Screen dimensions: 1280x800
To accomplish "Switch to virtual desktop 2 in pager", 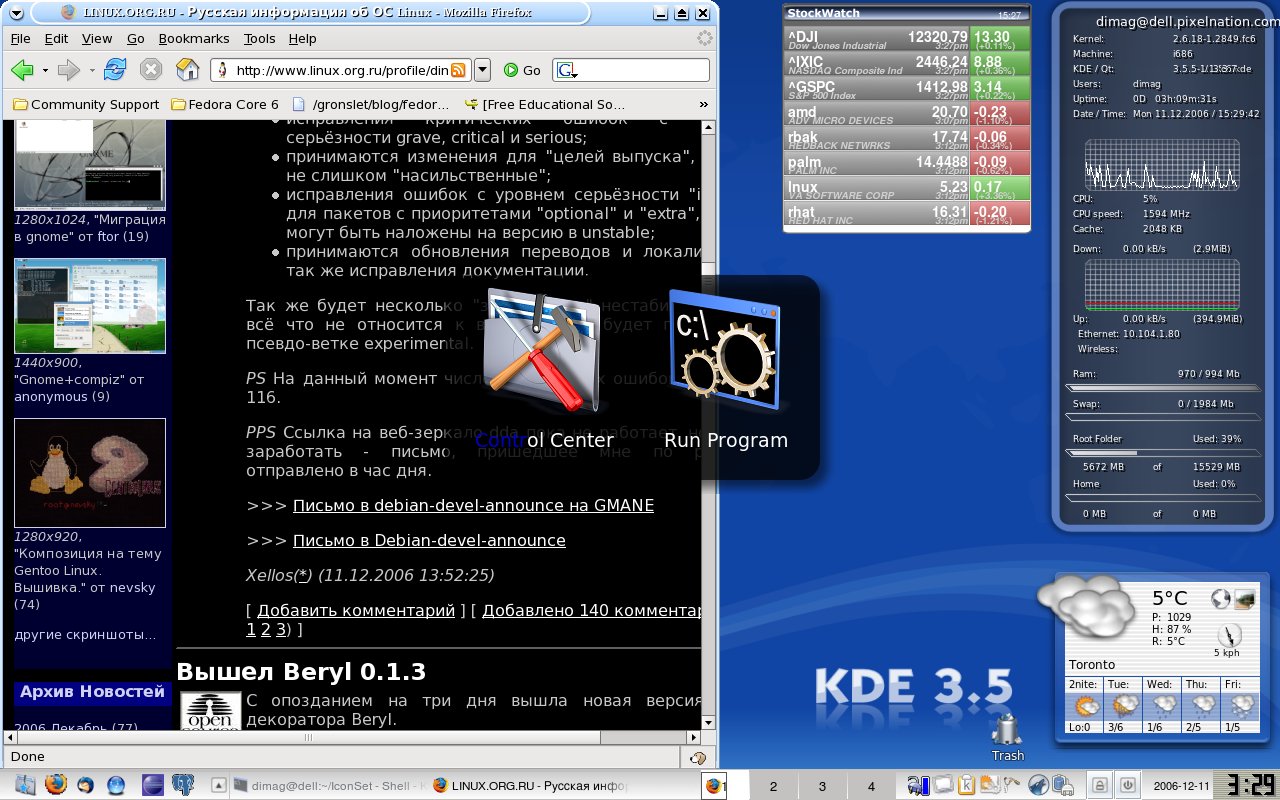I will [x=773, y=786].
